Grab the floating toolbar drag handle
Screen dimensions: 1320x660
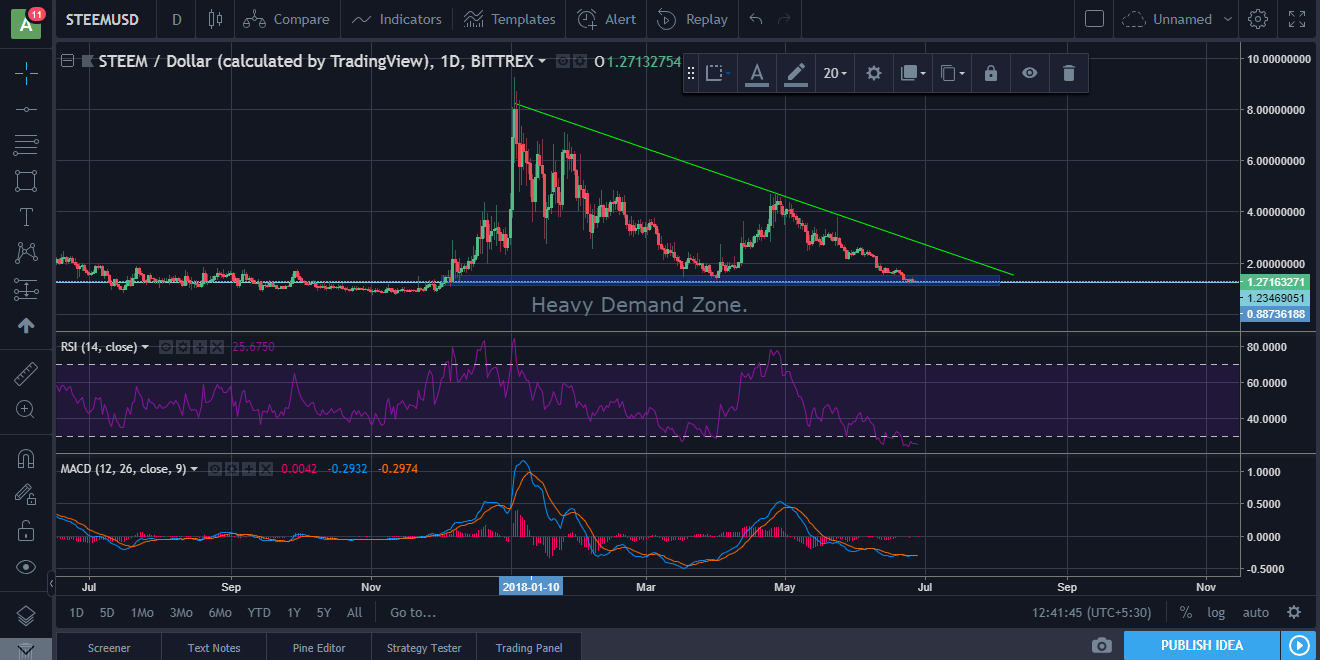pos(690,73)
